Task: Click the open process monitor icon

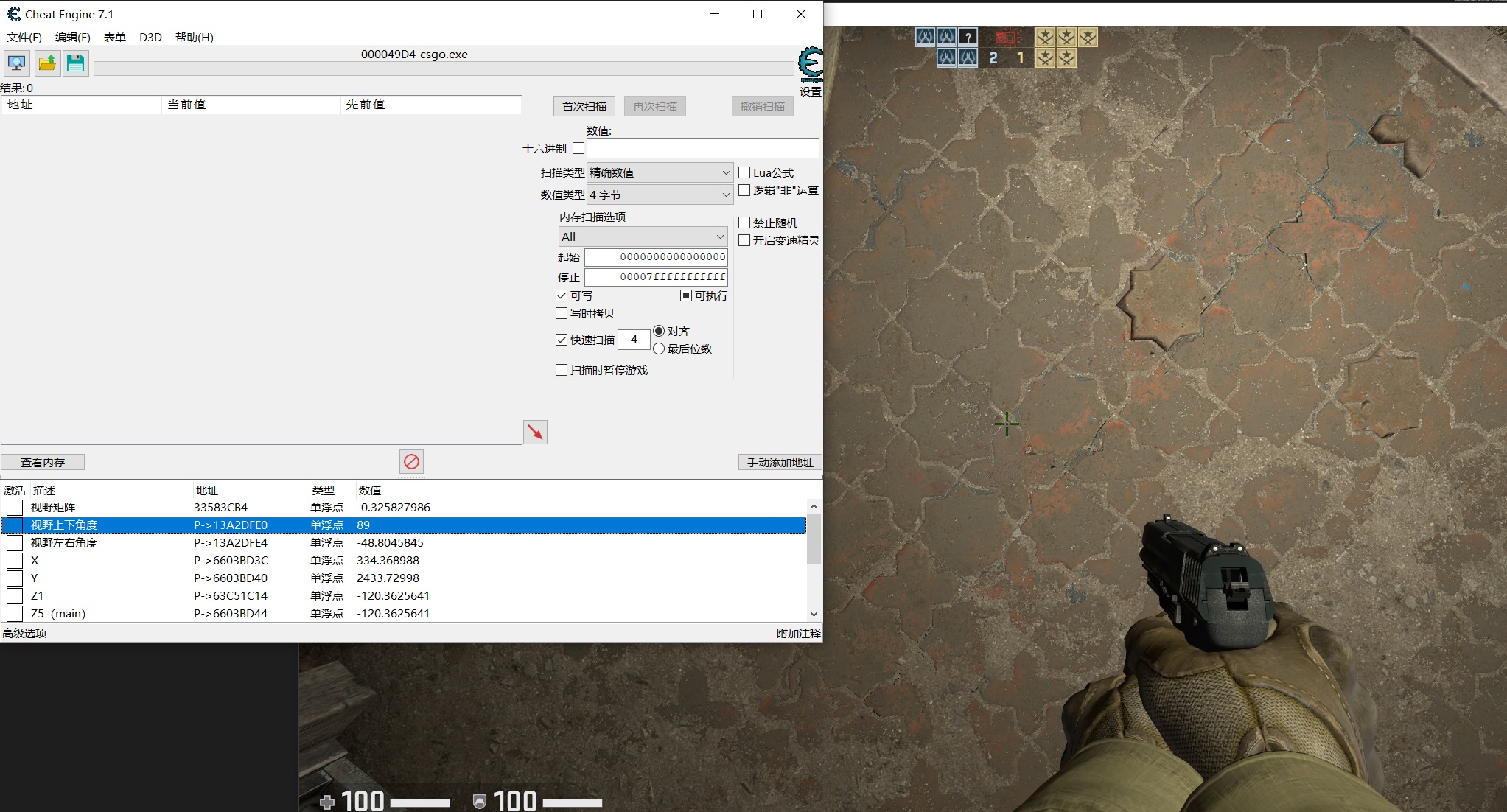Action: 17,63
